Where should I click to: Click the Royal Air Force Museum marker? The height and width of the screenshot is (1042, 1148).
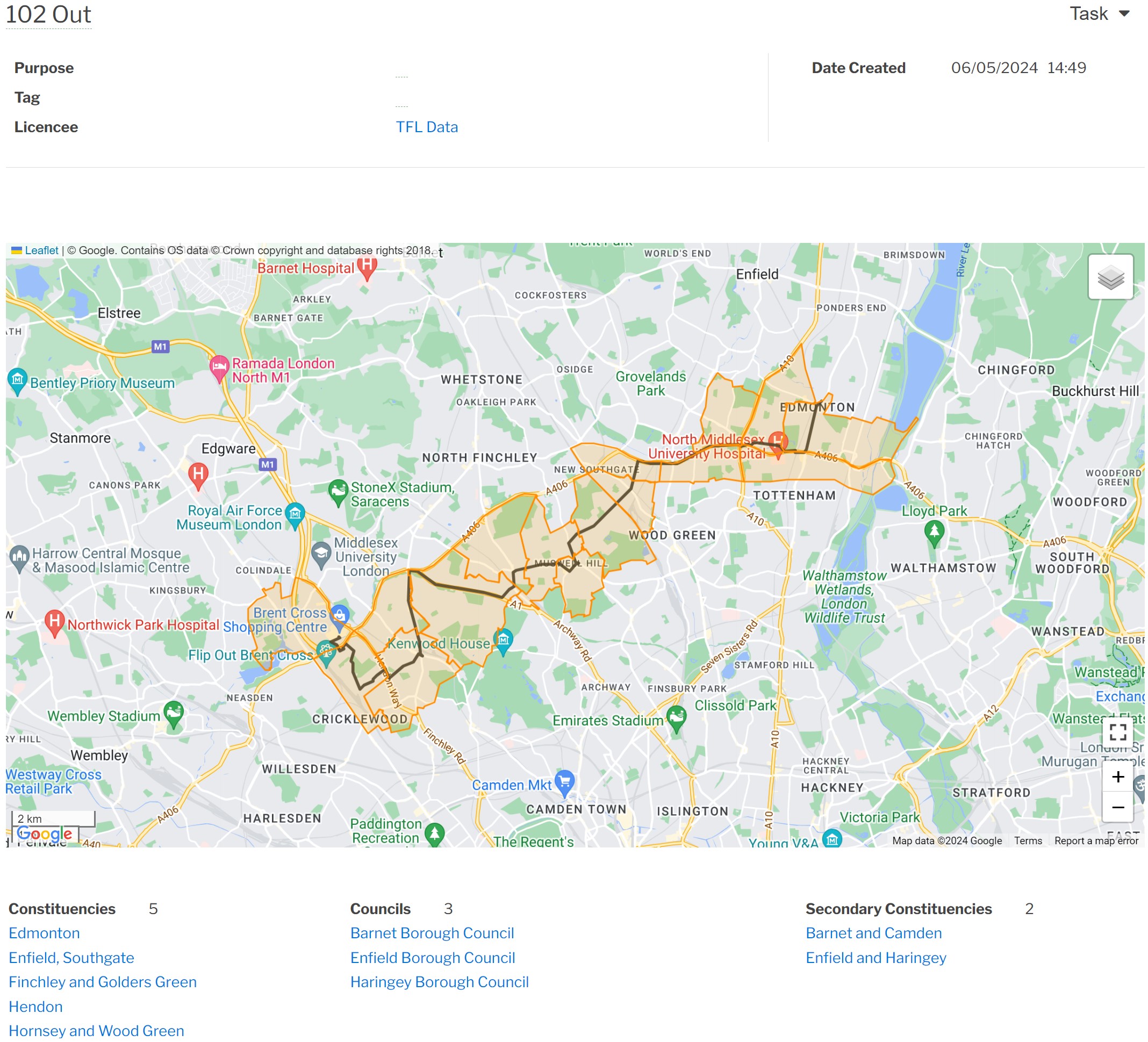(296, 518)
